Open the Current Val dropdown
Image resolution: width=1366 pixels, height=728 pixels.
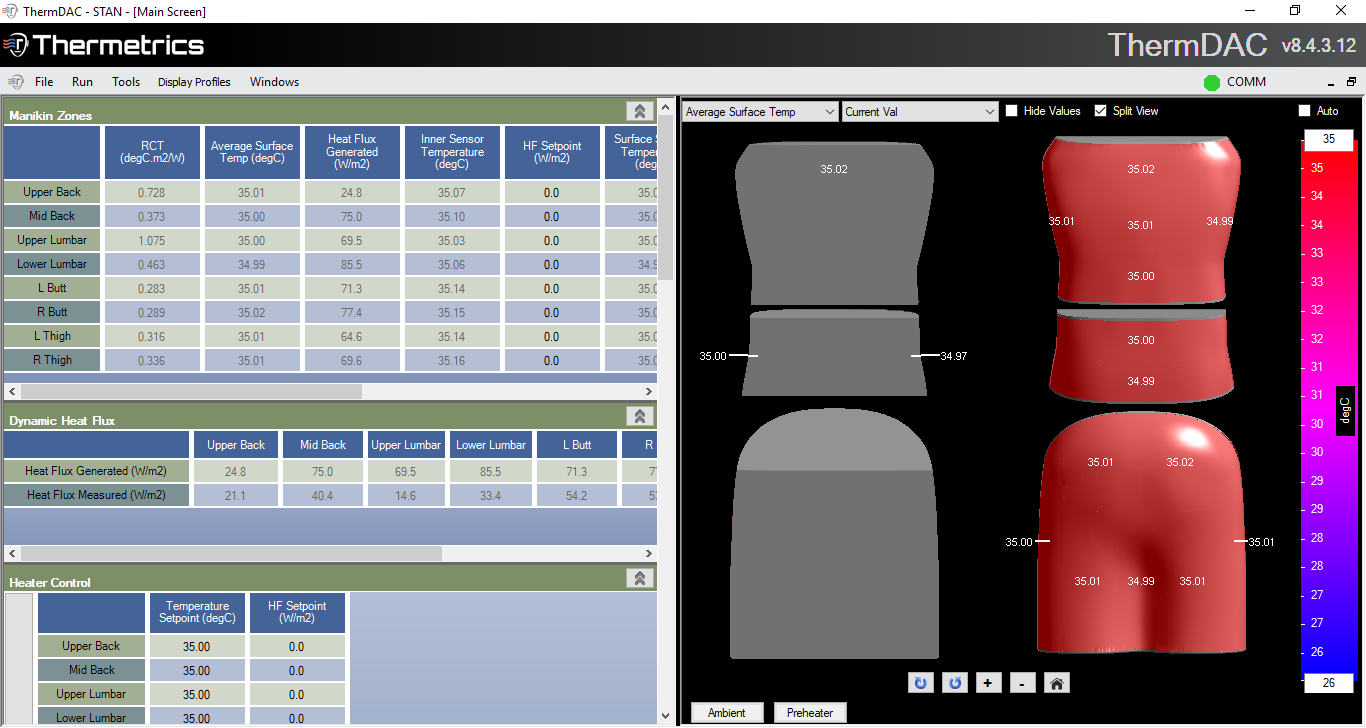[920, 112]
